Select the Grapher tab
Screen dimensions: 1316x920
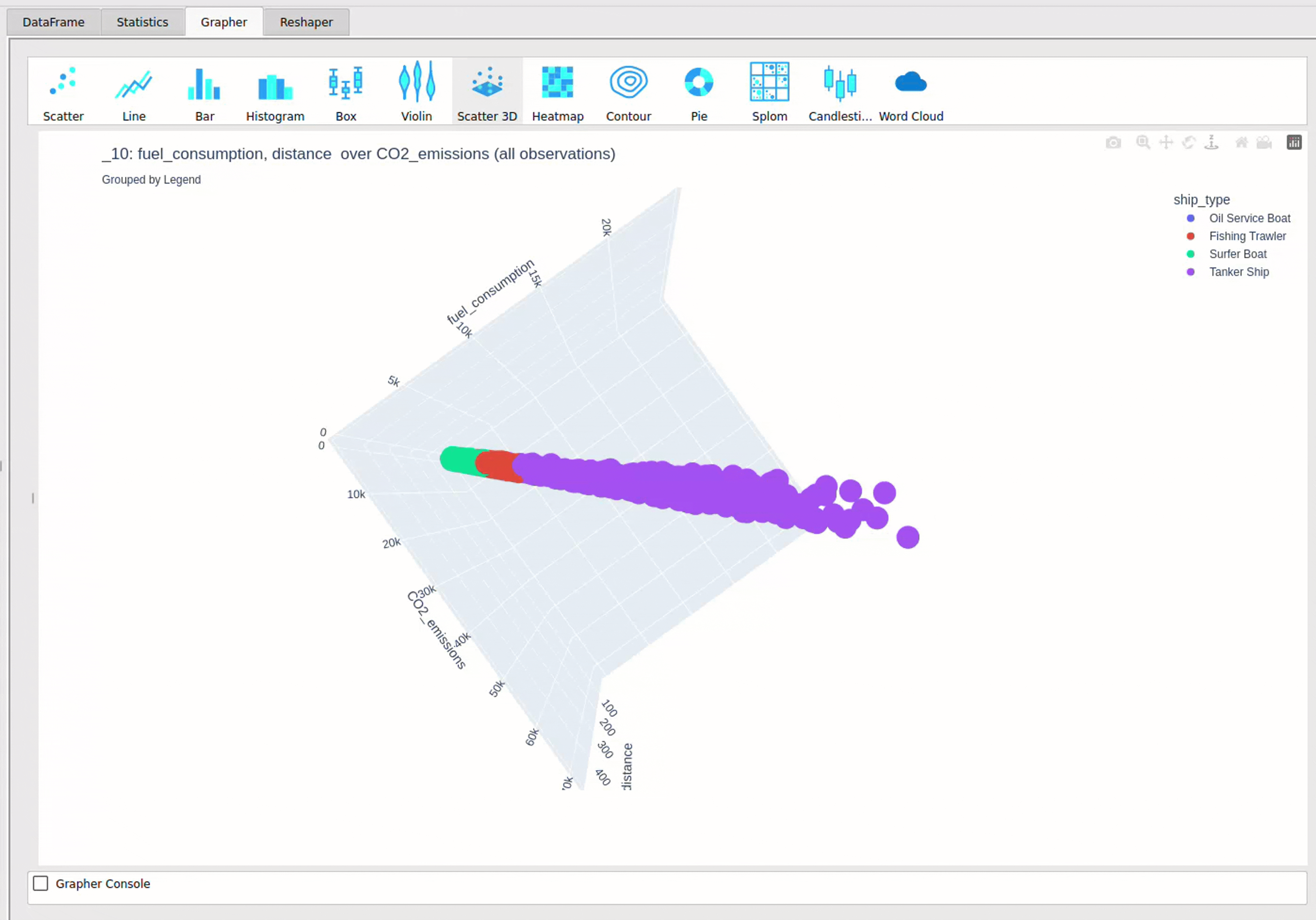click(x=223, y=22)
